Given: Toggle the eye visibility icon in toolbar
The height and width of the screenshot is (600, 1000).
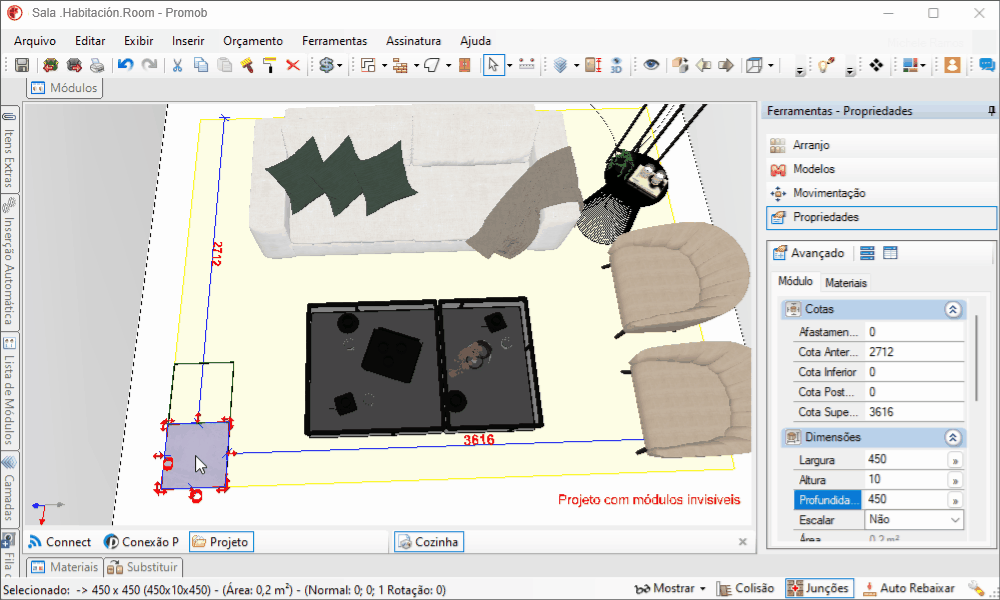Looking at the screenshot, I should [x=651, y=65].
